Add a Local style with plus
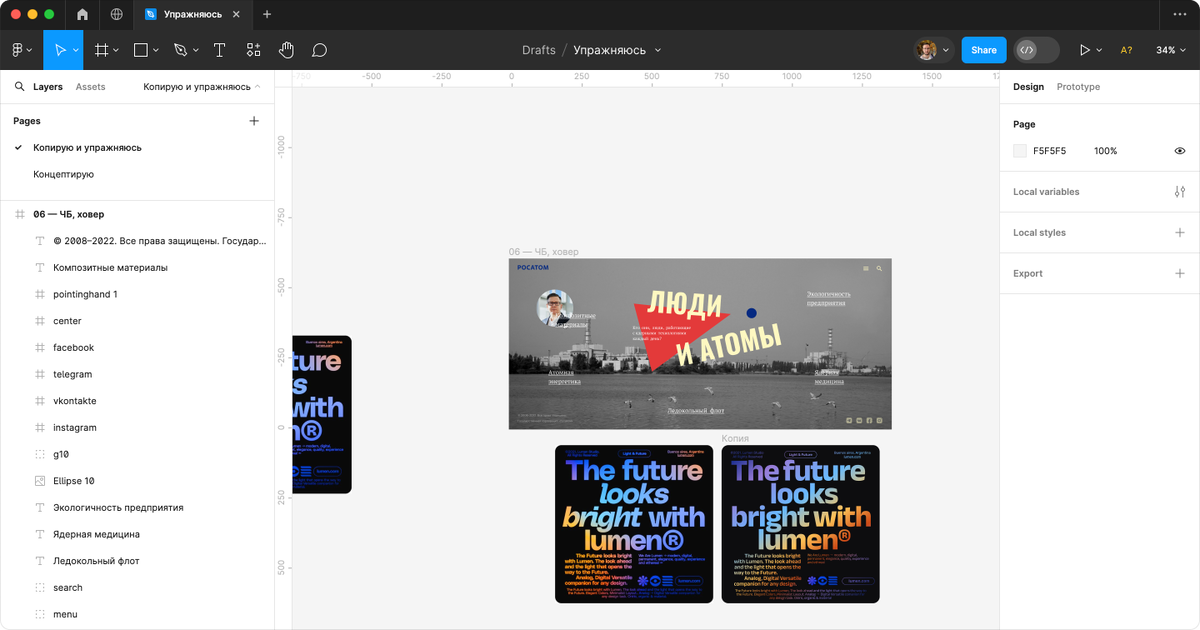This screenshot has width=1200, height=630. click(1180, 233)
